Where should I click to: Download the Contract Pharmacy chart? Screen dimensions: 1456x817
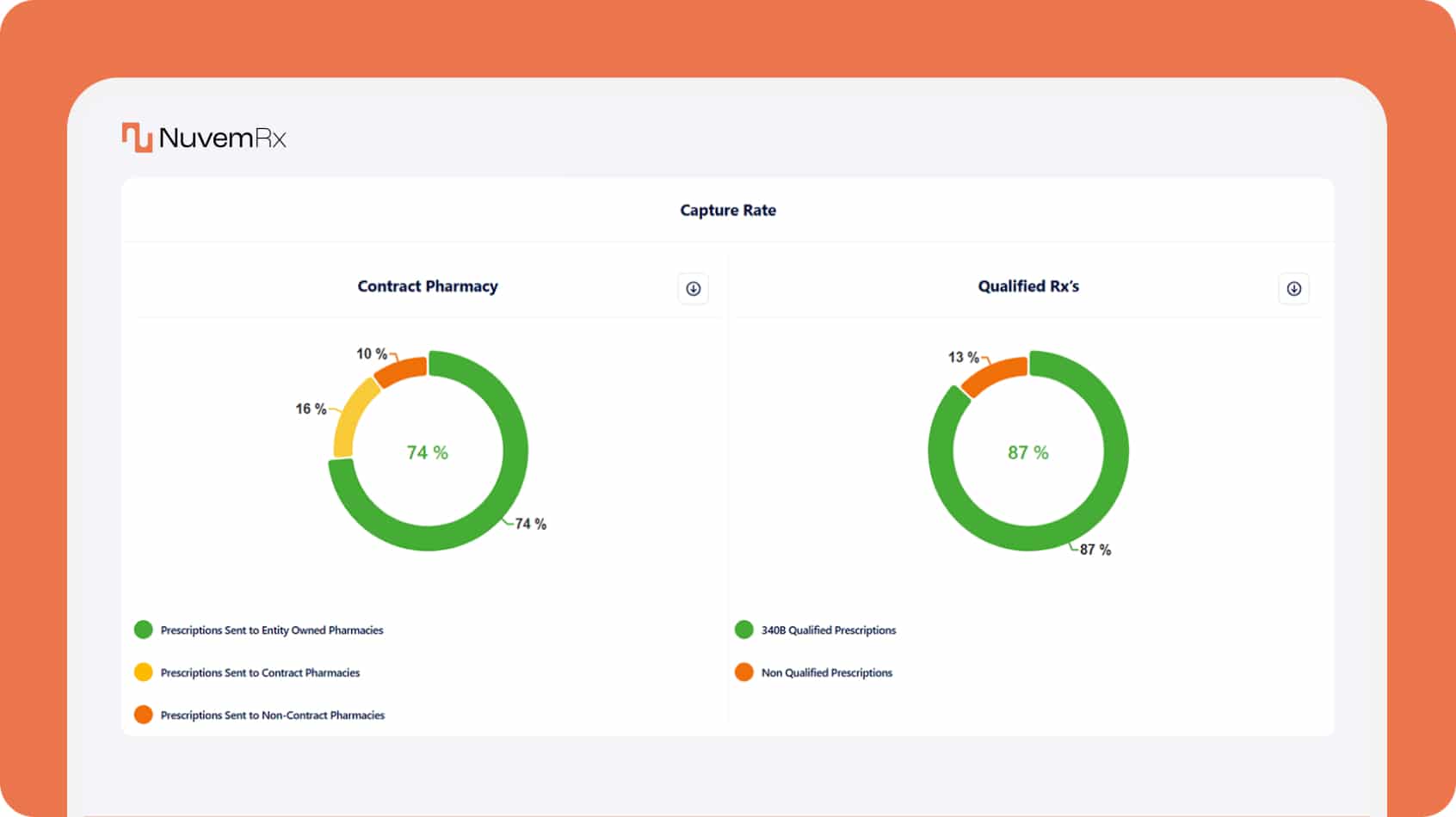693,289
